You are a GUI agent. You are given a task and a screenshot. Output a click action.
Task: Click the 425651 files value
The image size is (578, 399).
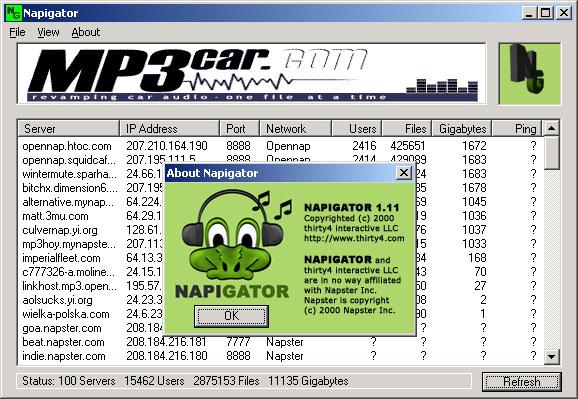pyautogui.click(x=408, y=146)
